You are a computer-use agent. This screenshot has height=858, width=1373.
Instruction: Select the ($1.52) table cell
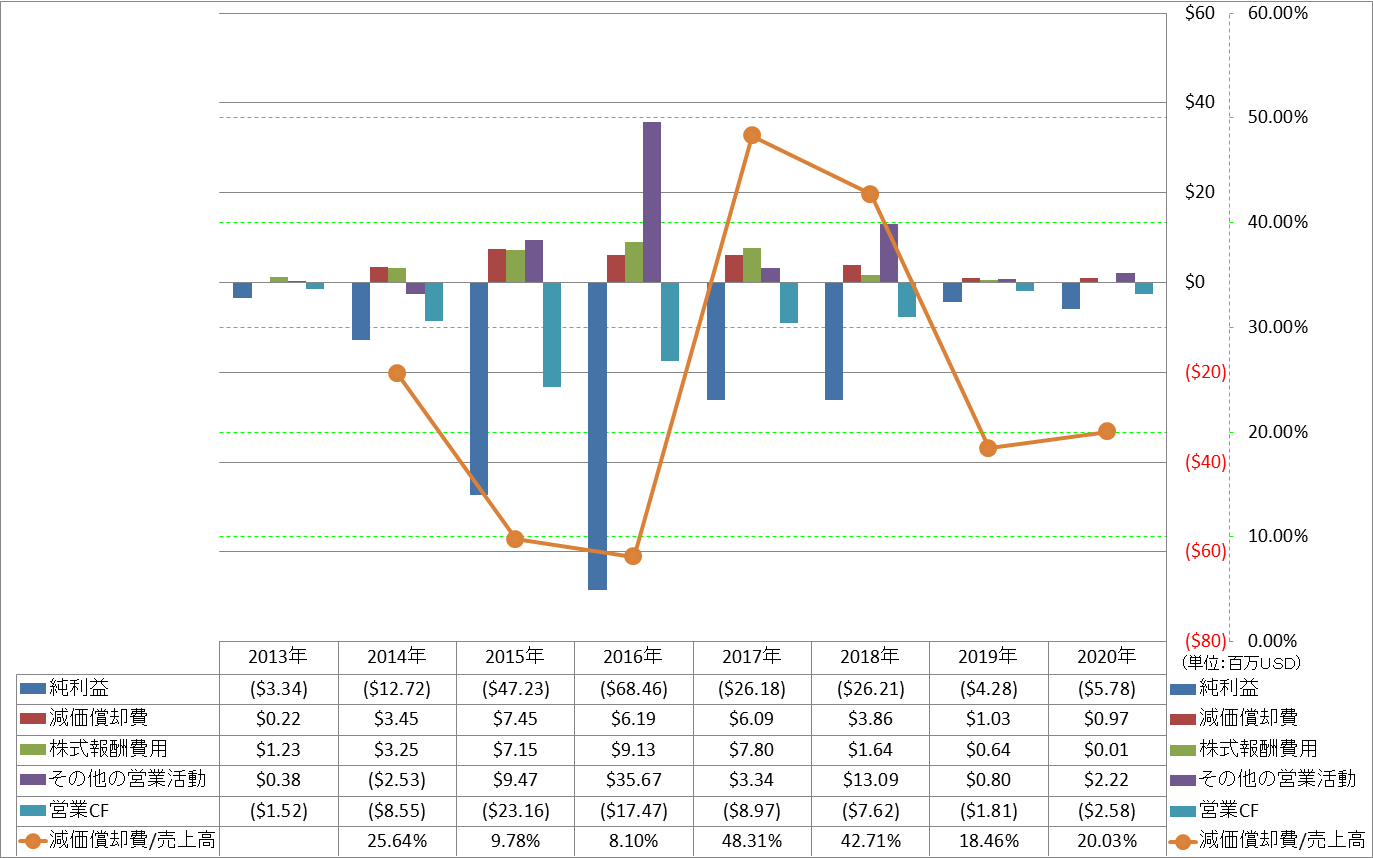[x=279, y=811]
